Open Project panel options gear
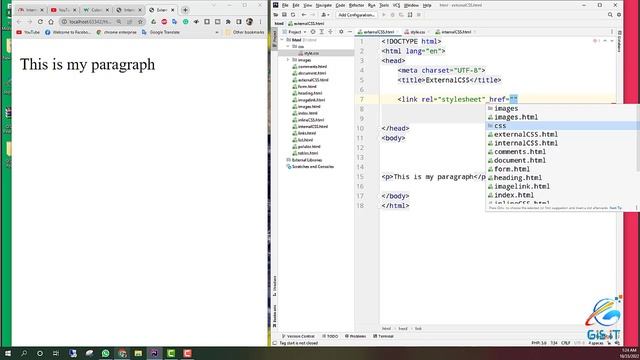 coord(341,32)
